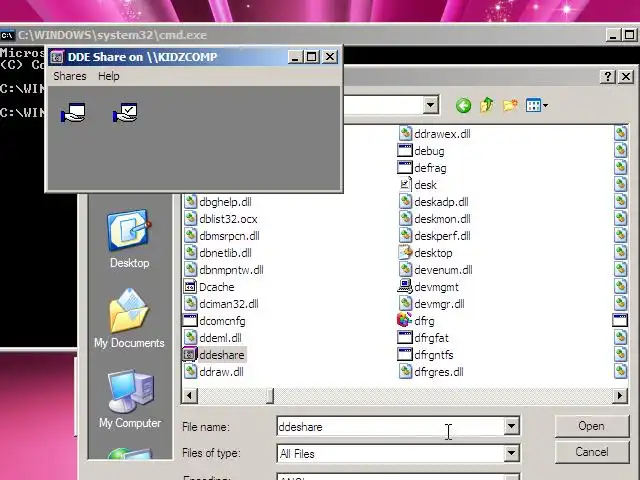Click the Cancel button
Screen dimensions: 640x480
click(591, 452)
